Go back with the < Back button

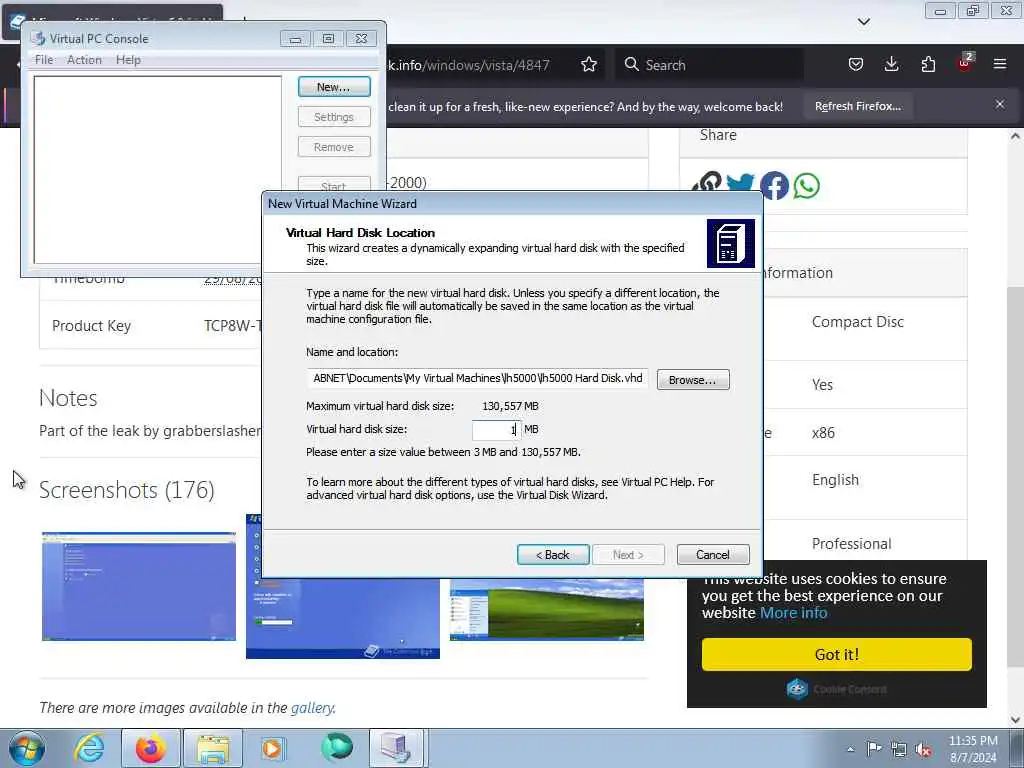553,554
